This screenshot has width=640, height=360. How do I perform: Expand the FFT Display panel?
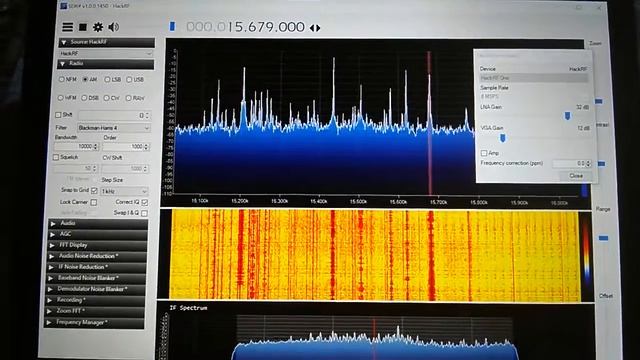(x=98, y=245)
